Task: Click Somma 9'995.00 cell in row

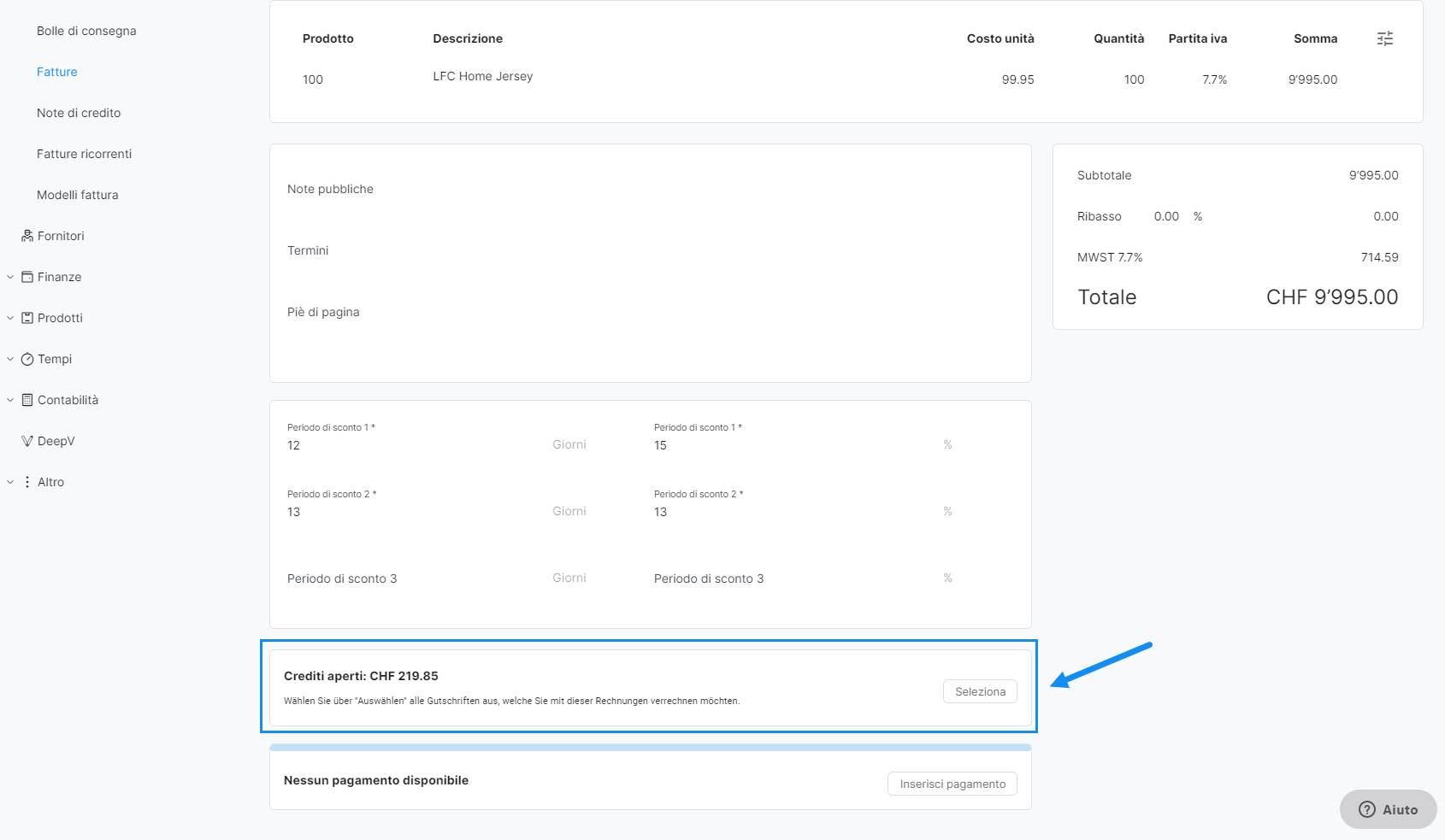Action: (1312, 79)
